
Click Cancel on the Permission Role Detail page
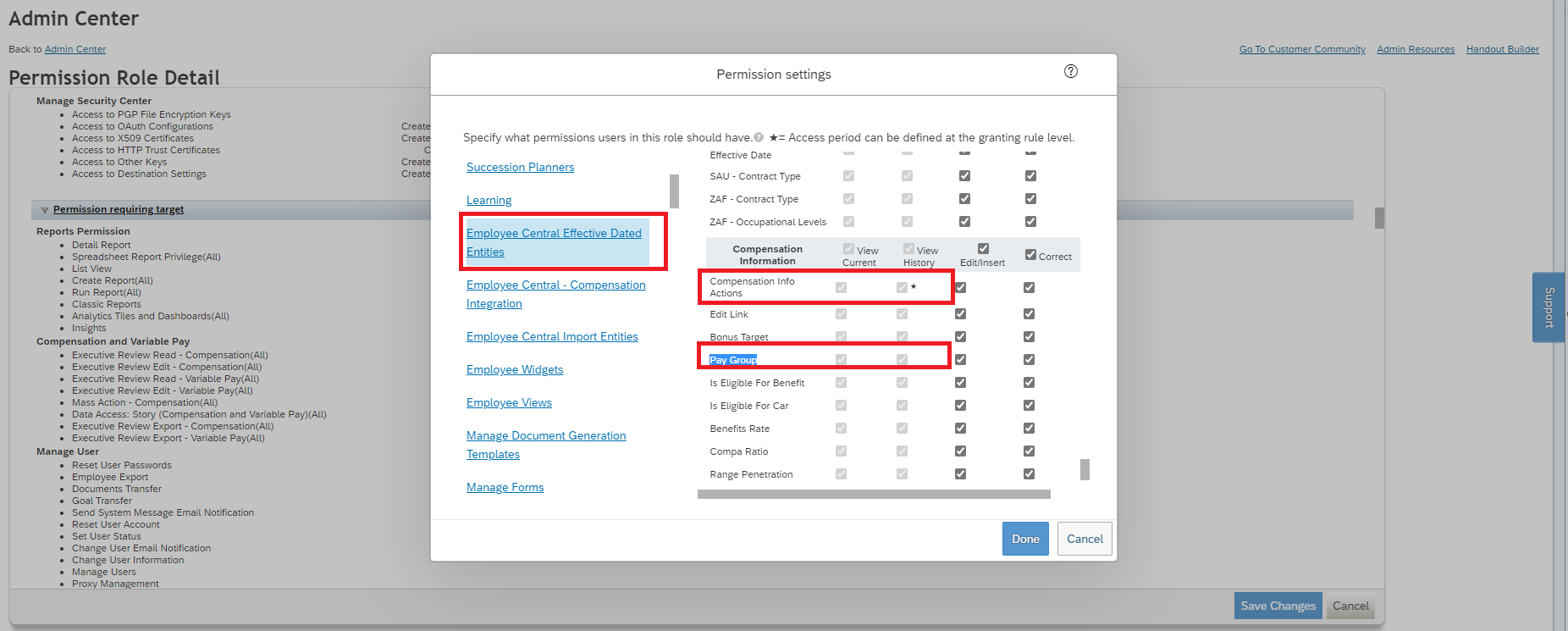tap(1350, 606)
